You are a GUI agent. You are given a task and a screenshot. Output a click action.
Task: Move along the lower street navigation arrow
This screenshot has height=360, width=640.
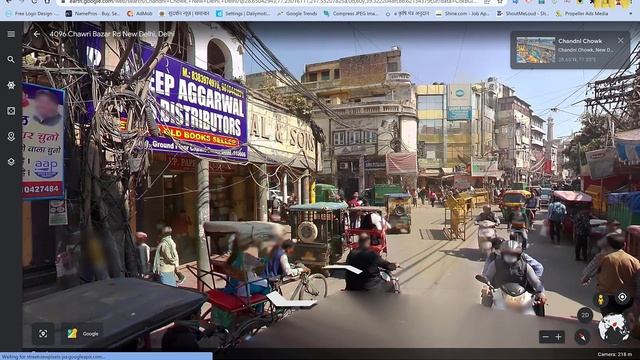291,301
